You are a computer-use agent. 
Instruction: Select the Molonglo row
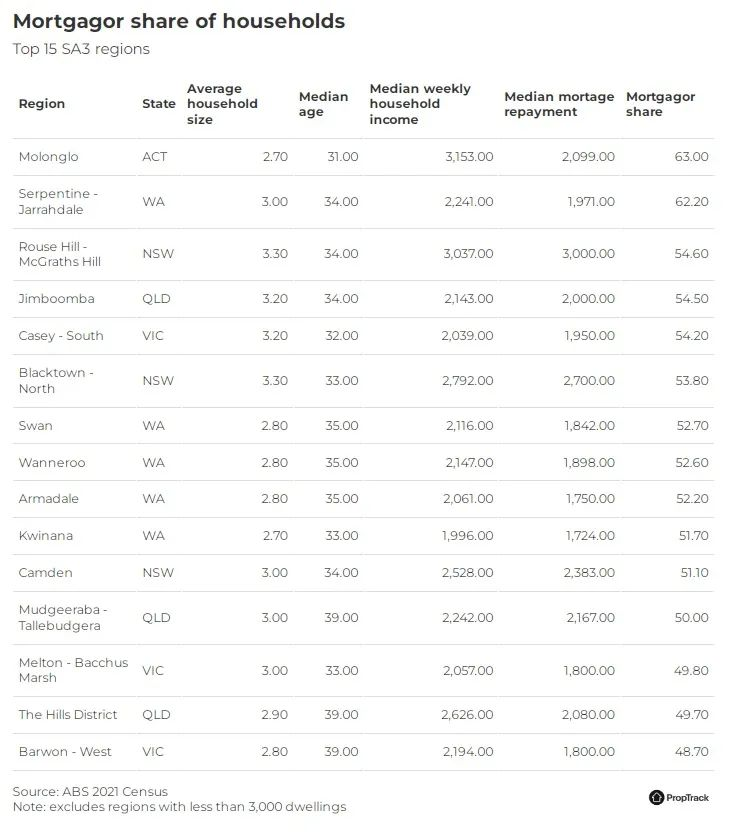[x=364, y=157]
